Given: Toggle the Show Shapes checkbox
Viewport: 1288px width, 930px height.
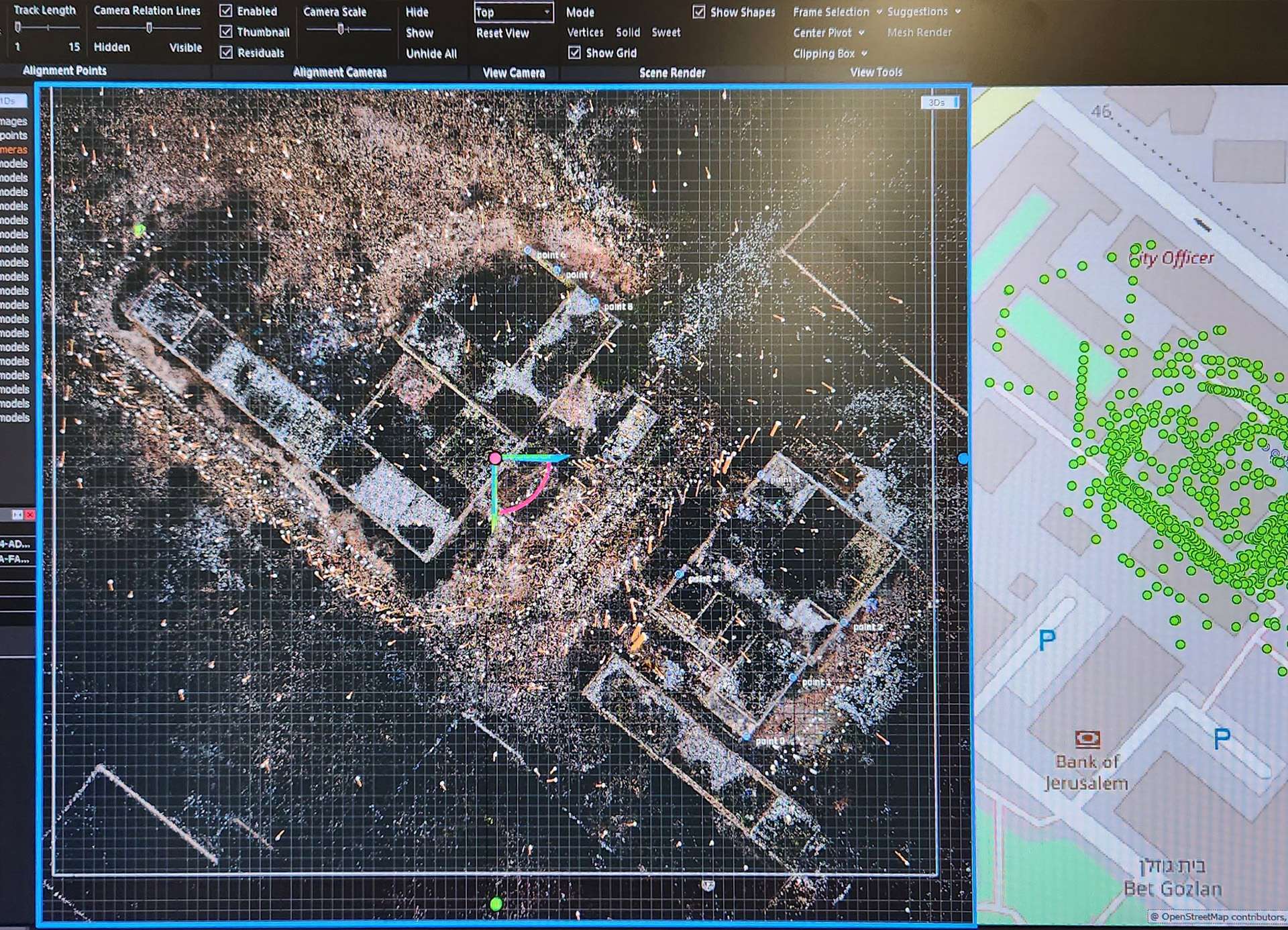Looking at the screenshot, I should tap(699, 12).
